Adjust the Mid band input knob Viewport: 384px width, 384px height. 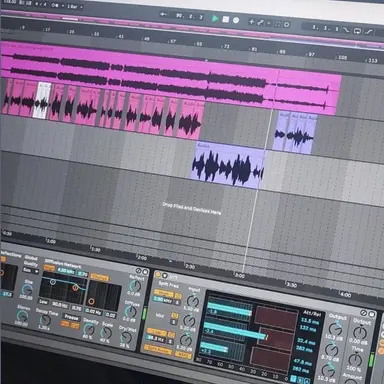tap(189, 321)
